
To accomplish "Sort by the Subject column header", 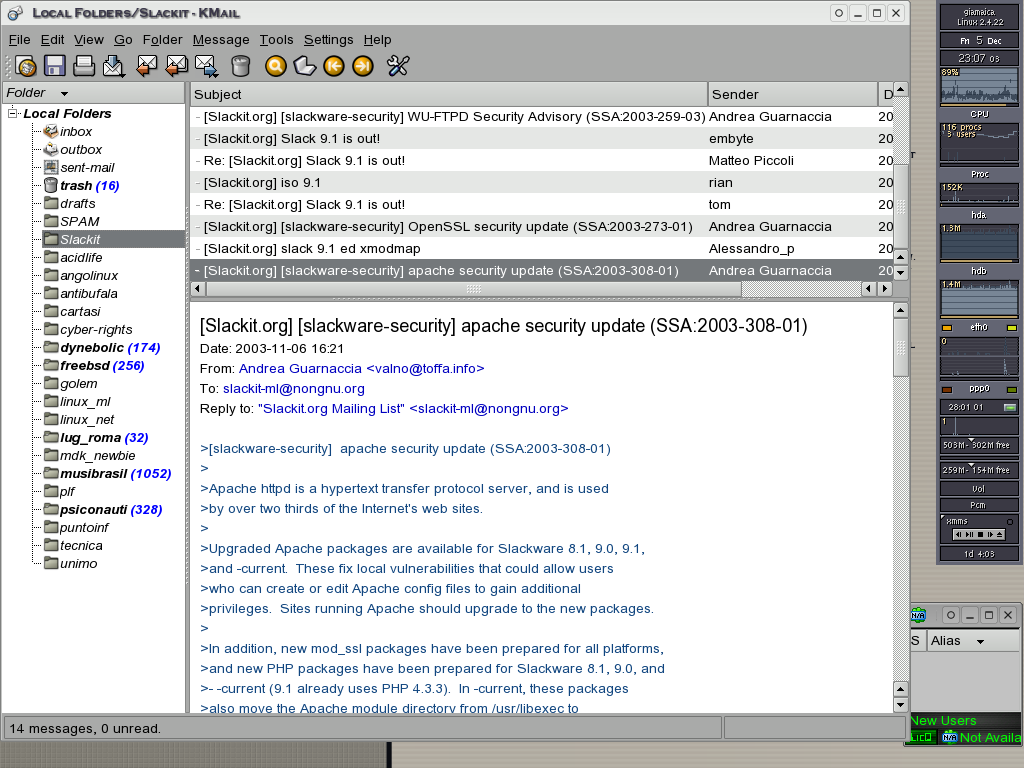I will [x=449, y=95].
